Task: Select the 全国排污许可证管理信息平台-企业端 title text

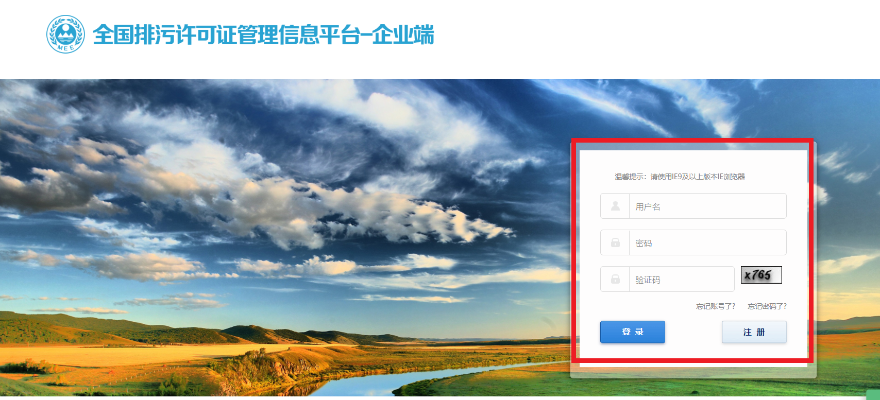Action: click(263, 35)
